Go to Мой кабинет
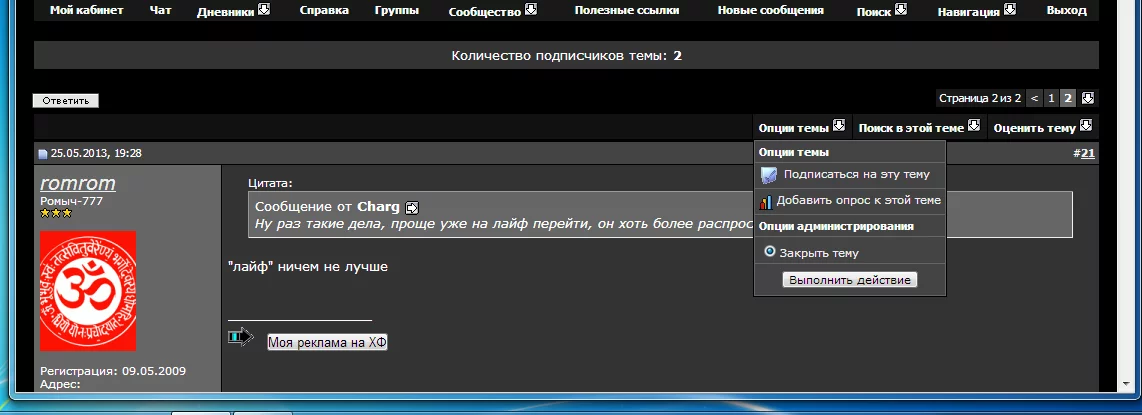Screen dimensions: 1142x415 point(87,10)
